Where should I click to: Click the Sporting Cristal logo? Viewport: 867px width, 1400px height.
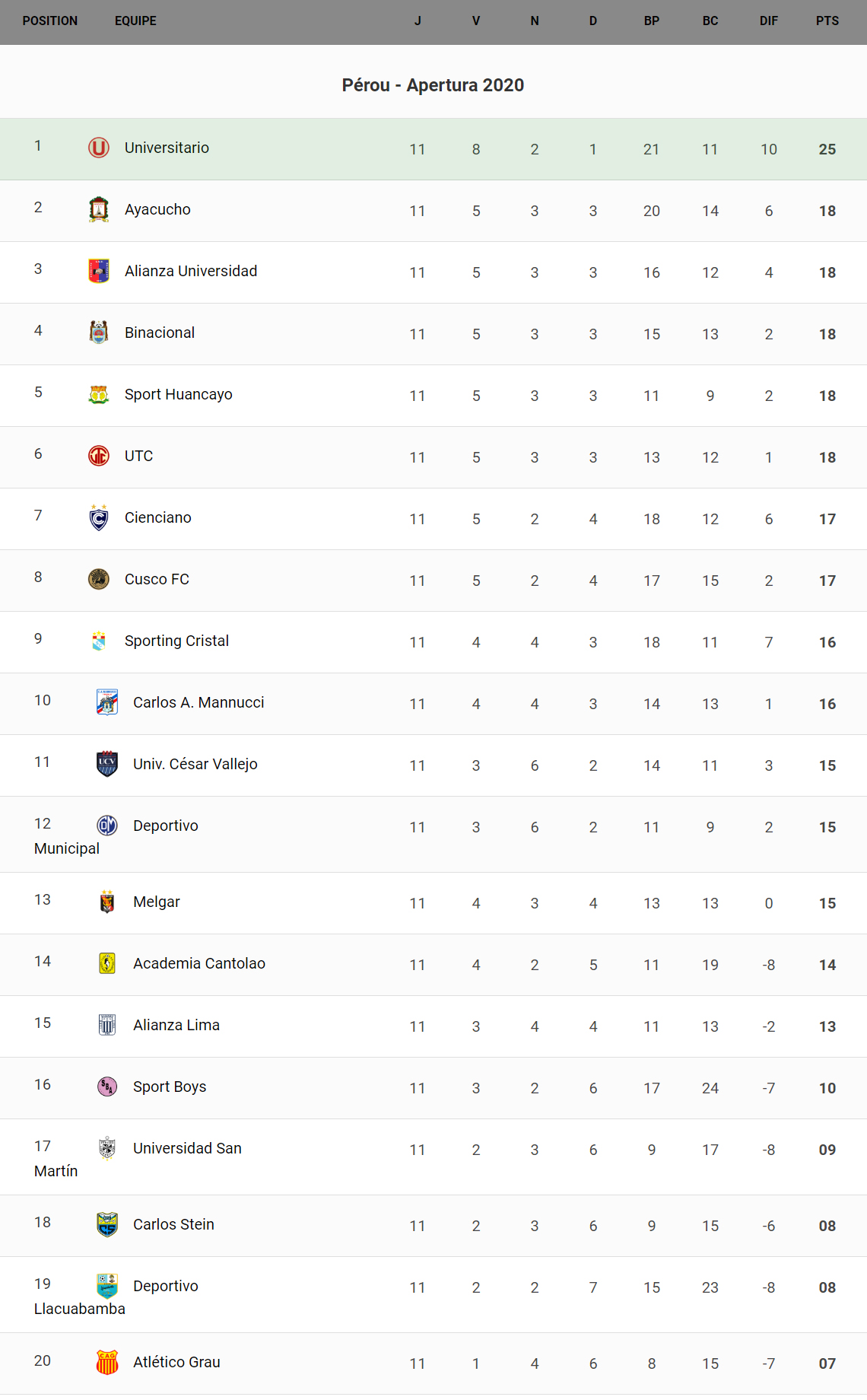(99, 641)
